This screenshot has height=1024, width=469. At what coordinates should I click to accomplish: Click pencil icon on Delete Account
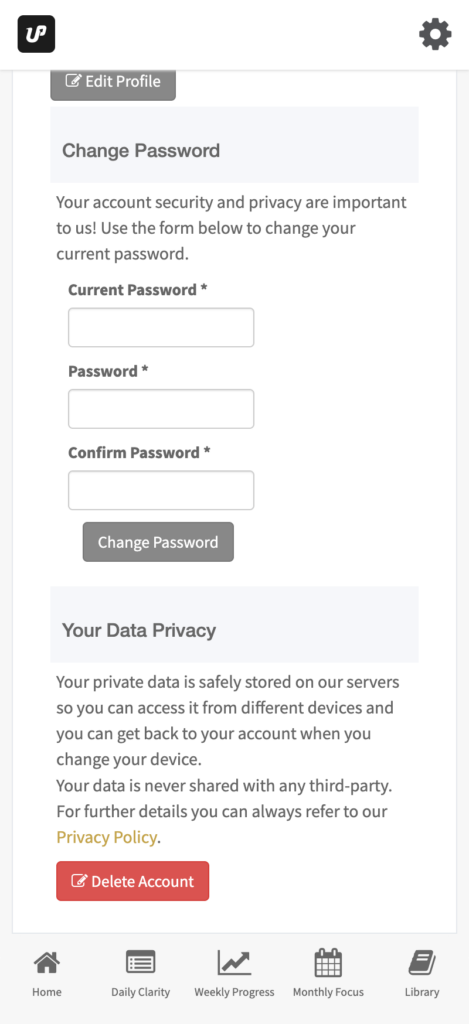[79, 882]
